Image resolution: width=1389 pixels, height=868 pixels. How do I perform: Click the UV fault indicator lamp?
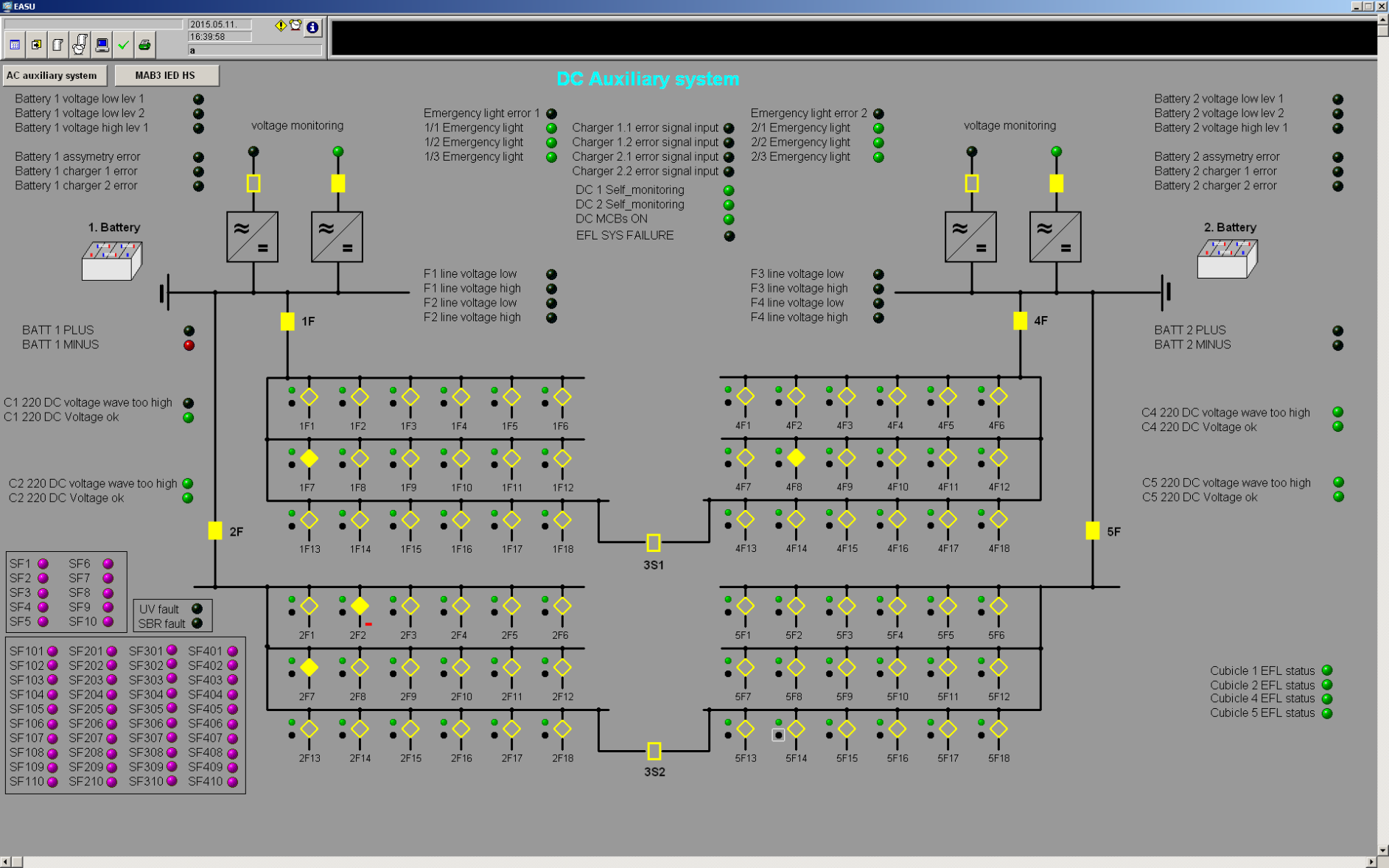(x=197, y=609)
